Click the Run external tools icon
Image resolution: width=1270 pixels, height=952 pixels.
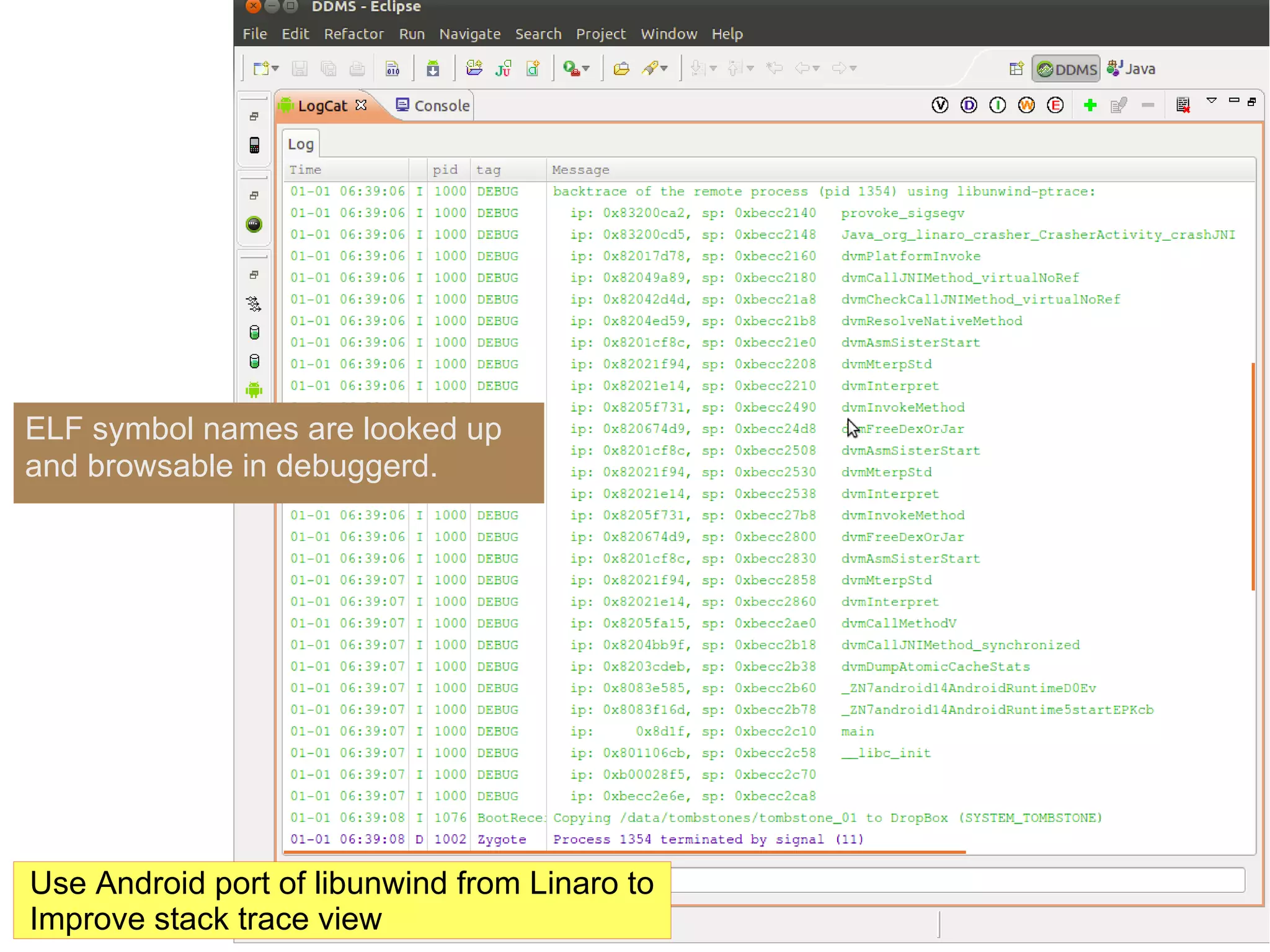click(x=571, y=68)
